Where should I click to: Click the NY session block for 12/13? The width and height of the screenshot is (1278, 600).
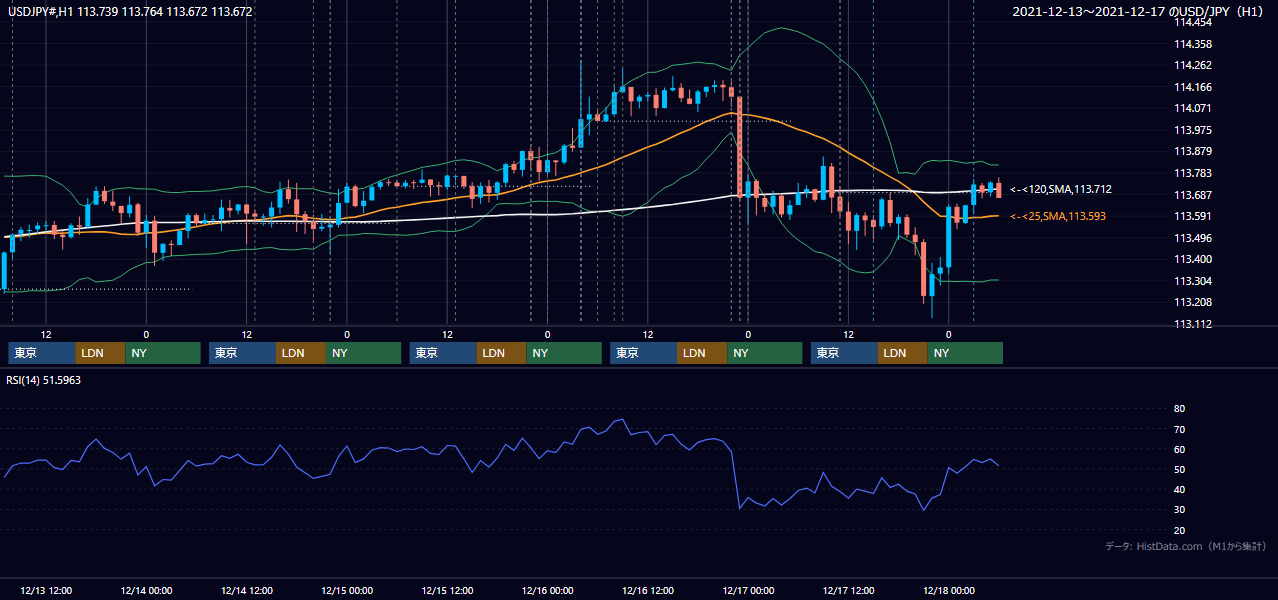pos(163,353)
